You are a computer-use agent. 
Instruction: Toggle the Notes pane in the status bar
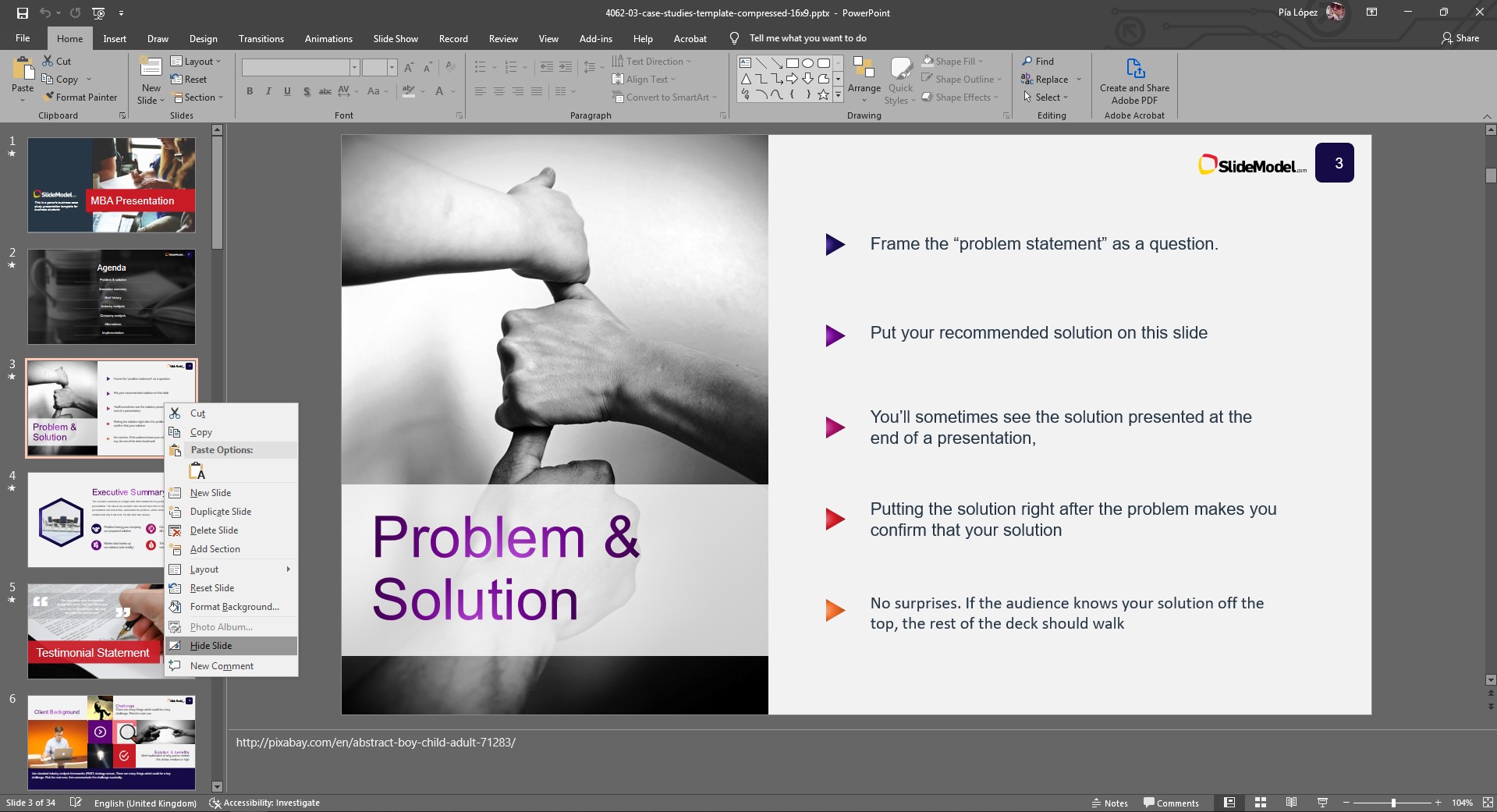(x=1109, y=803)
